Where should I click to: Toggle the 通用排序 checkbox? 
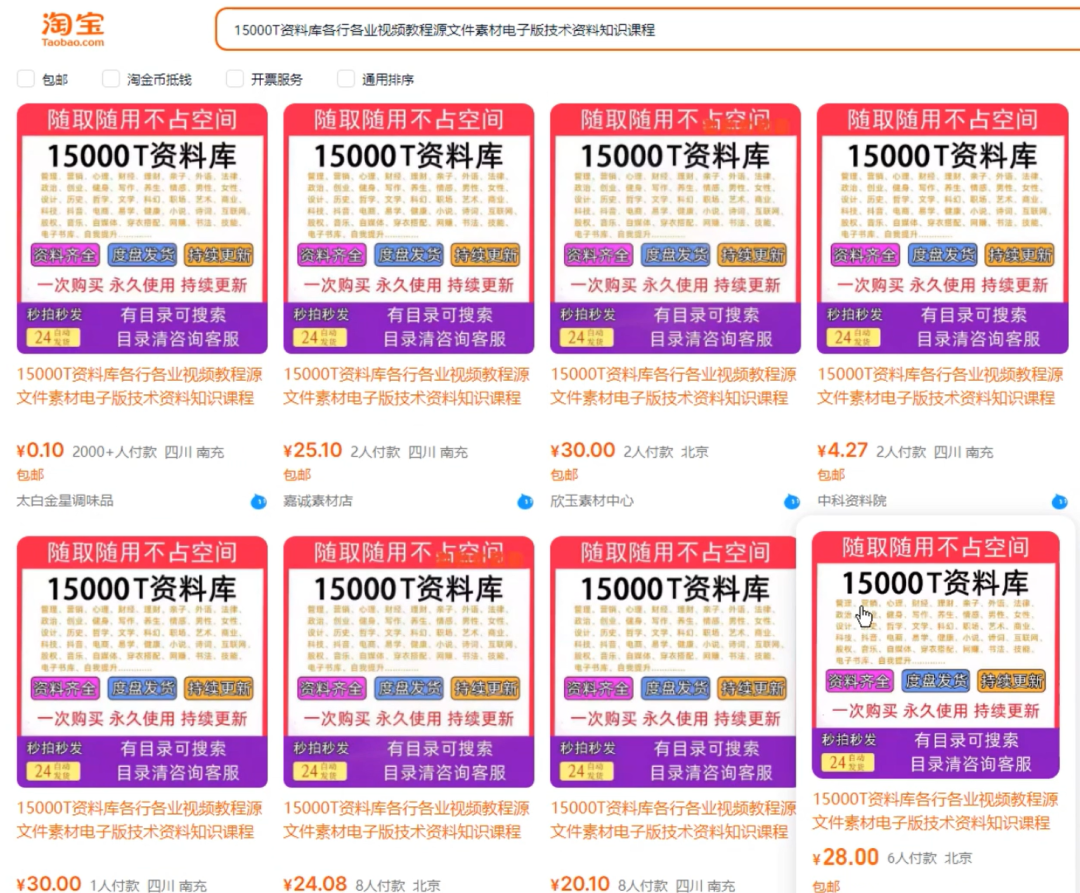click(x=346, y=78)
